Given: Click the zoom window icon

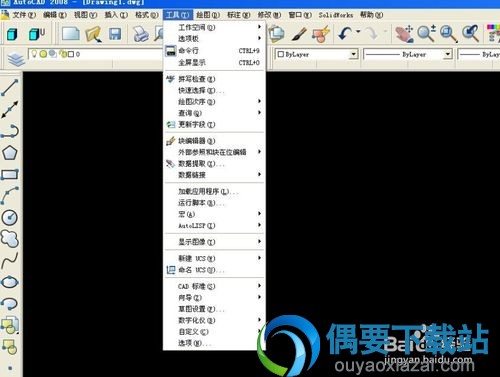Looking at the screenshot, I should tap(448, 34).
